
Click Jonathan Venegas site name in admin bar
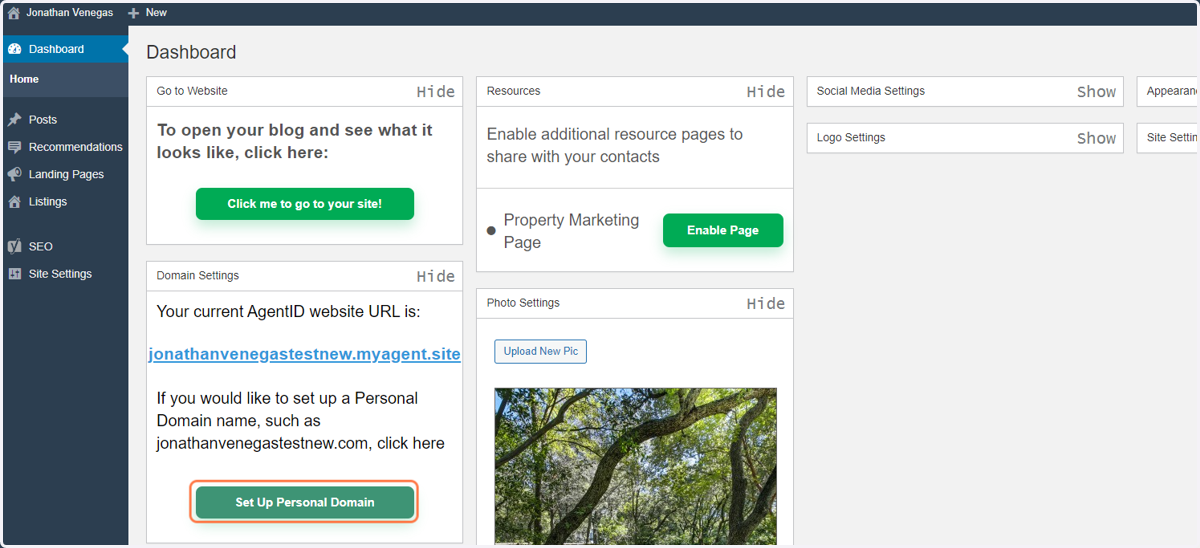[x=69, y=13]
